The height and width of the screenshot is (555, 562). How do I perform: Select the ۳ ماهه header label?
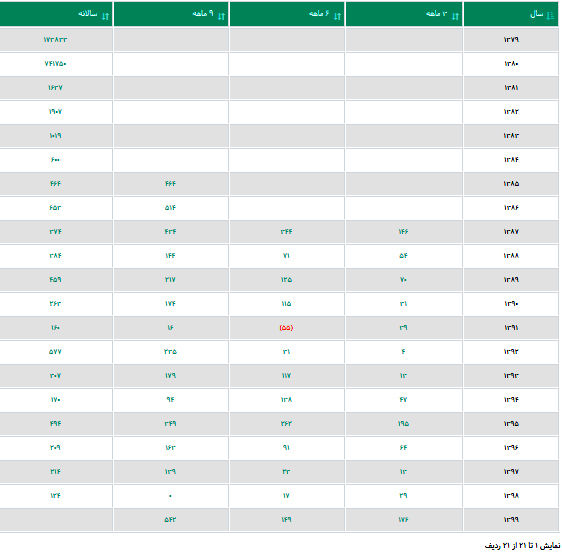436,14
